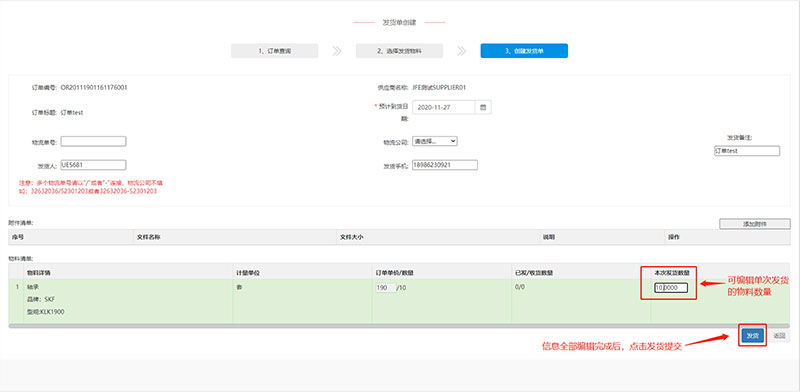The width and height of the screenshot is (800, 392).
Task: Click the 物流单号 input field
Action: pos(93,141)
